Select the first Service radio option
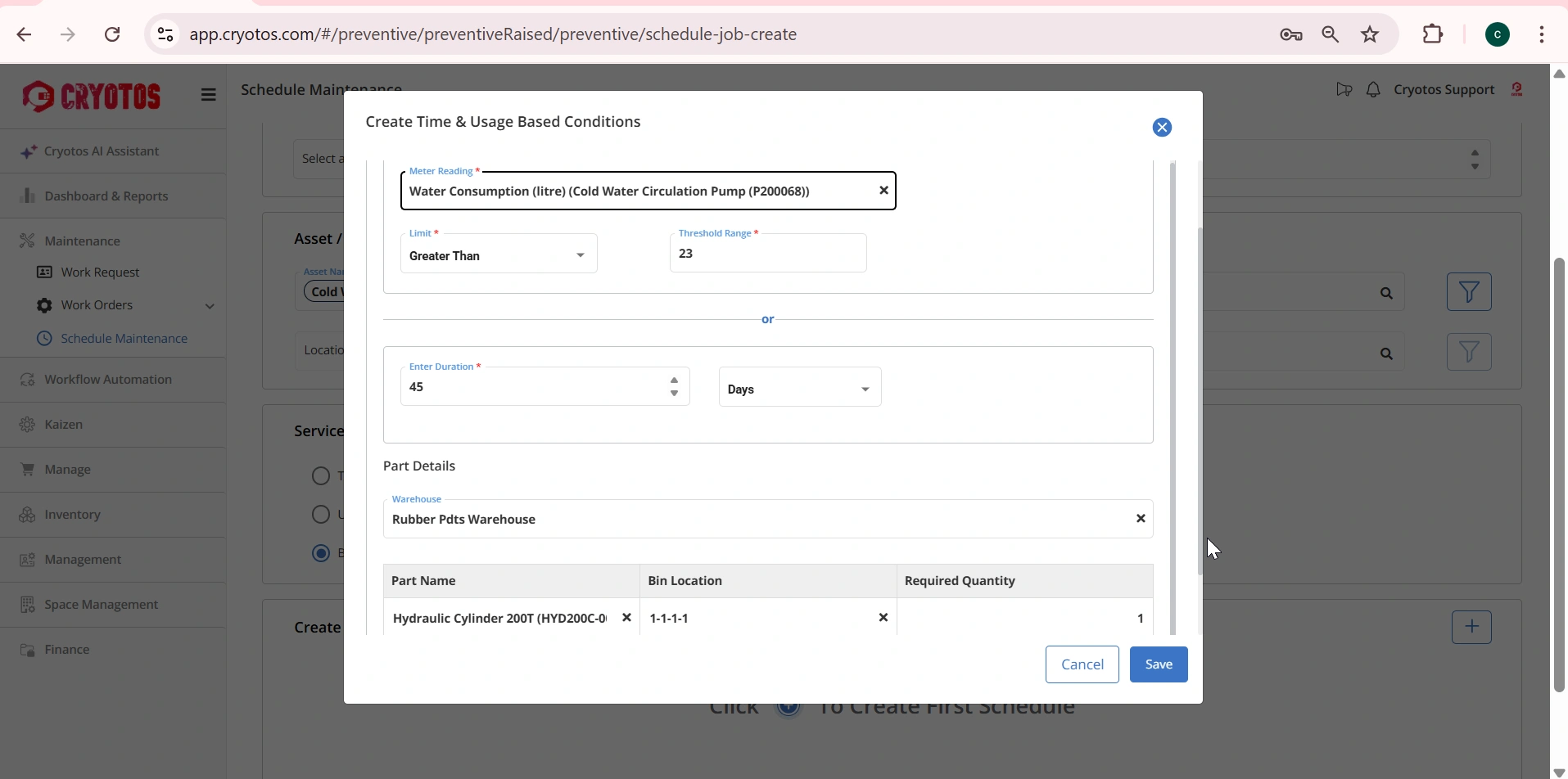The width and height of the screenshot is (1568, 779). coord(320,475)
